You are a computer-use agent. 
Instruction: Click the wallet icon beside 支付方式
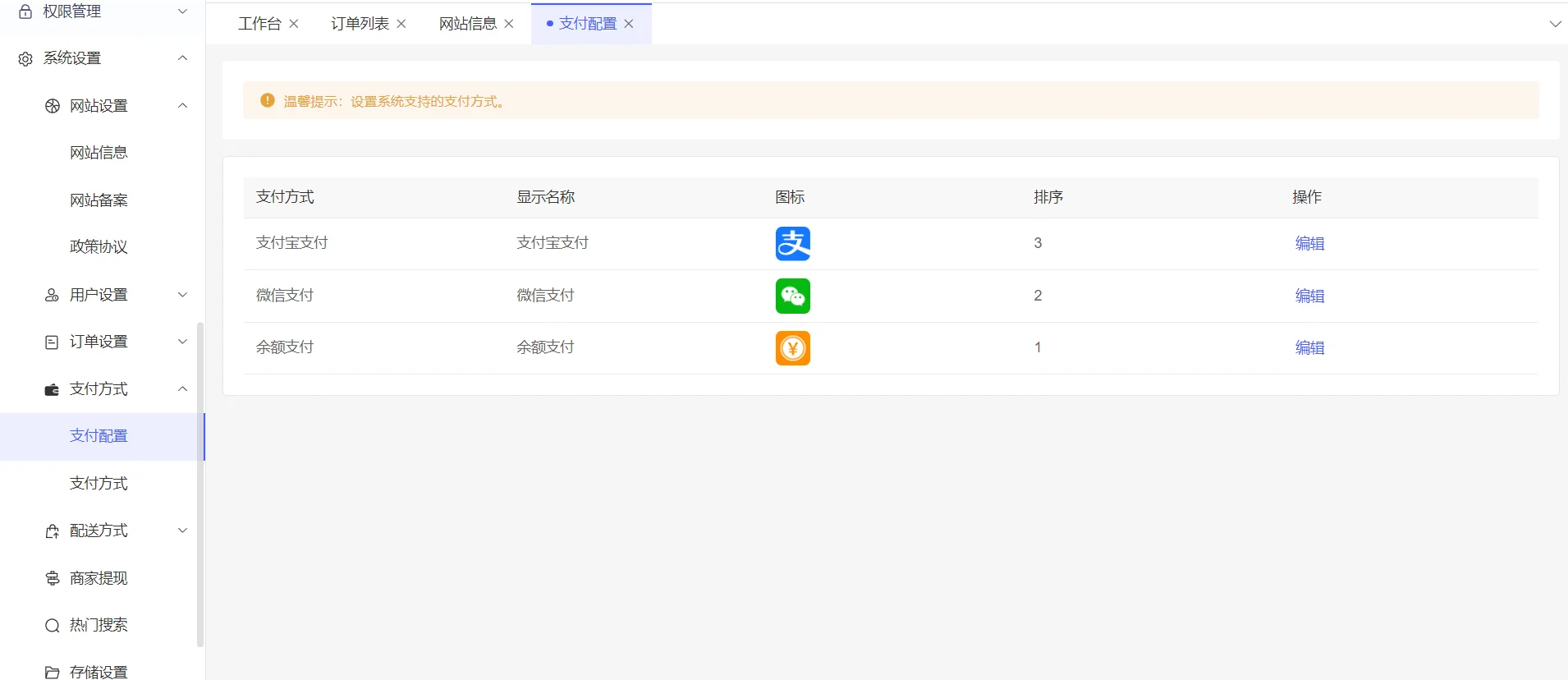tap(52, 389)
